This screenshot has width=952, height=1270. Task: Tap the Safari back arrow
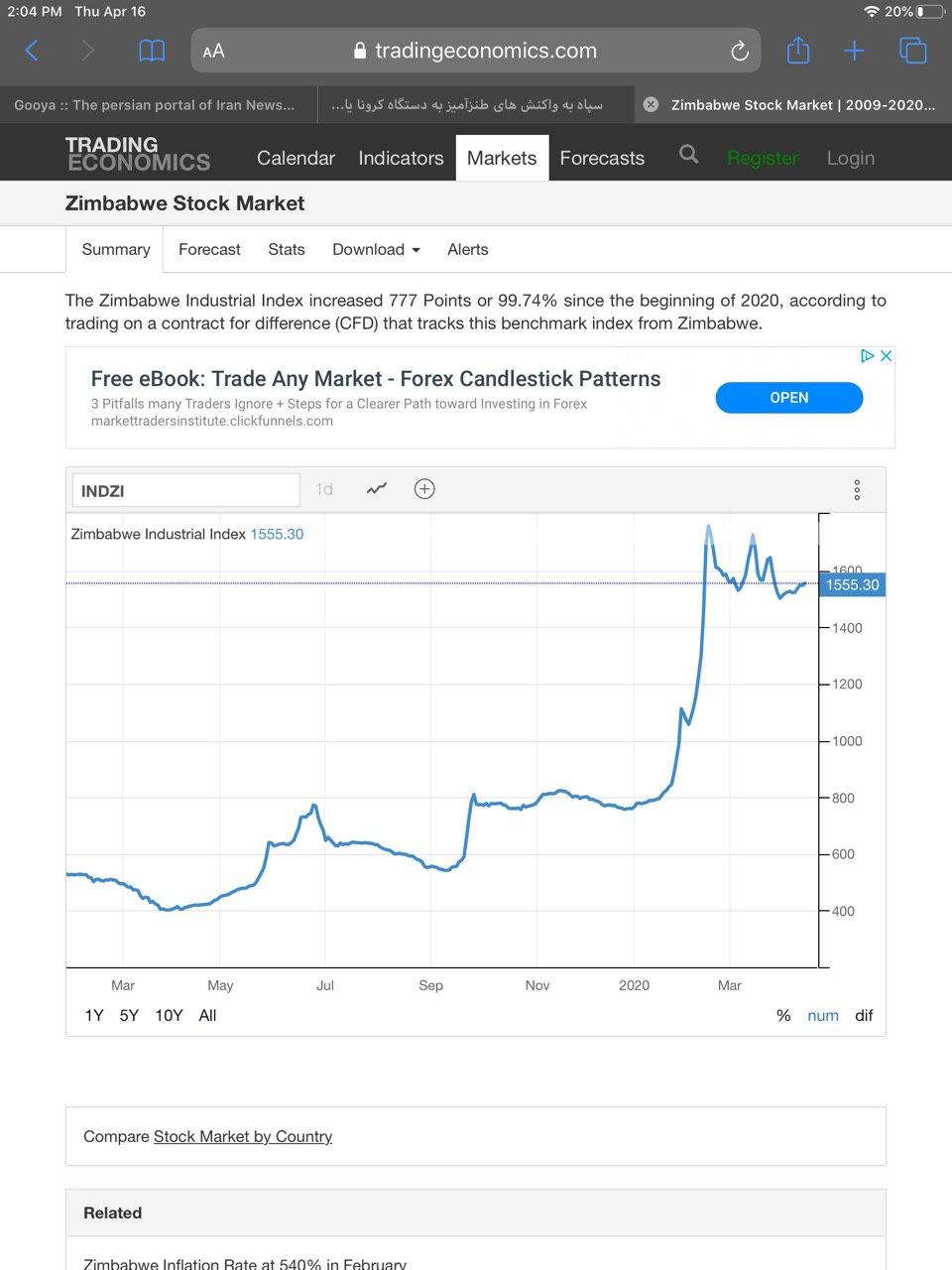click(x=32, y=51)
